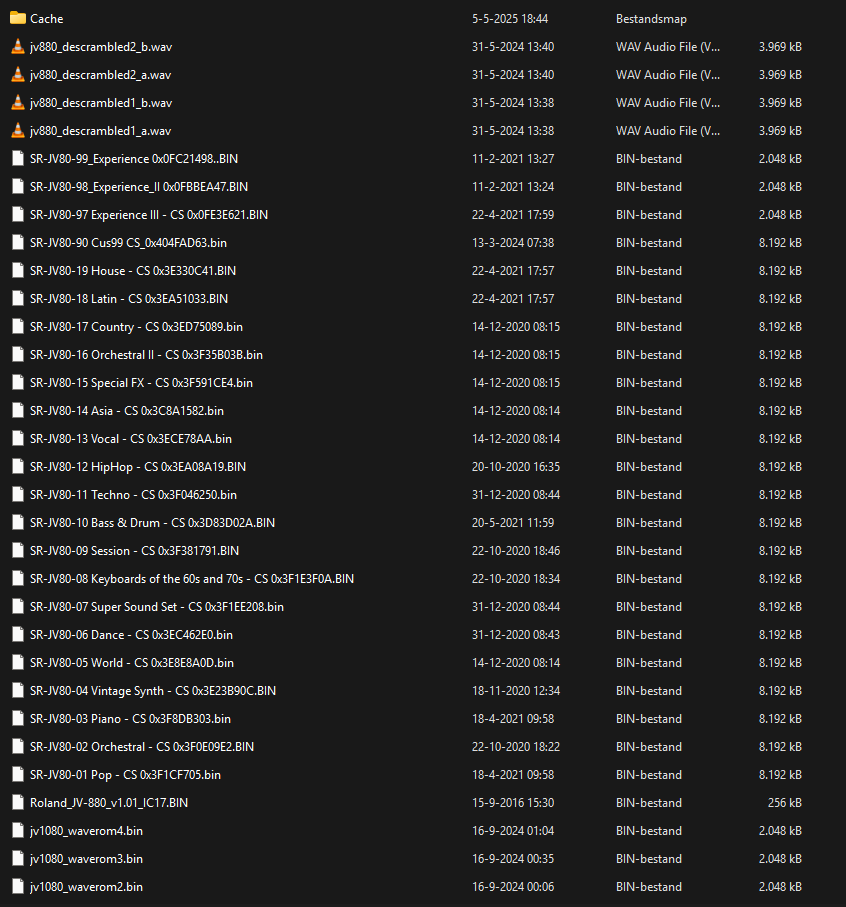
Task: Click the file name 'jv1080_waverom2.bin'
Action: [x=86, y=887]
